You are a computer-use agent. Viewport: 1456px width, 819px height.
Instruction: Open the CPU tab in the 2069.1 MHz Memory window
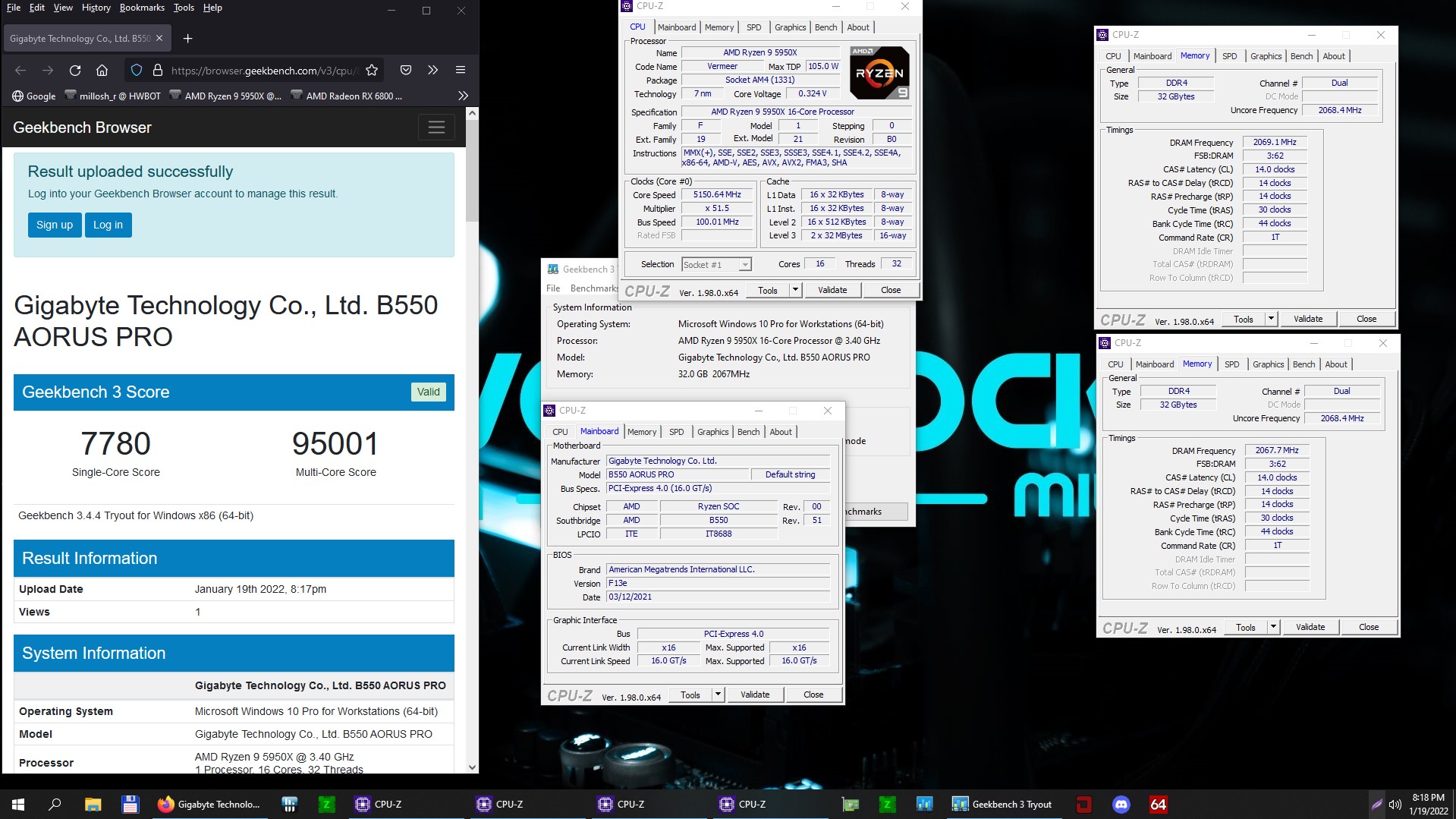coord(1113,56)
